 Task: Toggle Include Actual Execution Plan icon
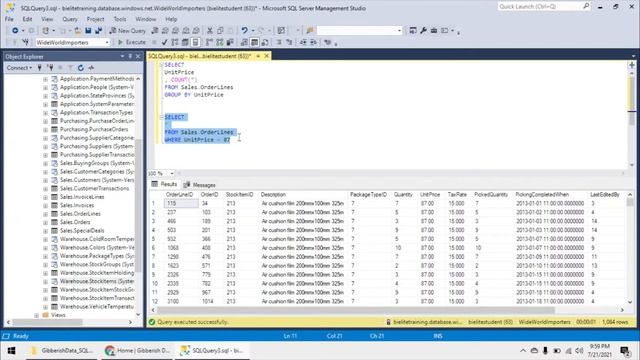(x=209, y=42)
